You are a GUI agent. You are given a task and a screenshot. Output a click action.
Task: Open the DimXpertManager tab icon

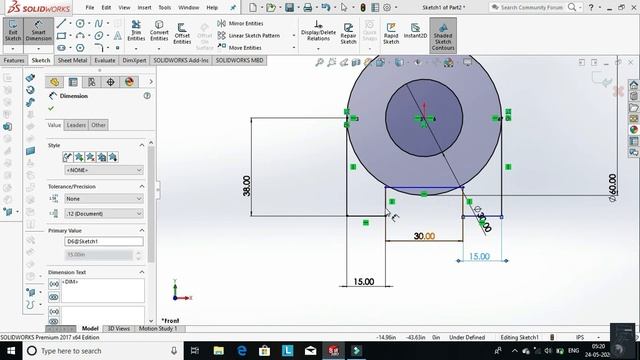111,82
